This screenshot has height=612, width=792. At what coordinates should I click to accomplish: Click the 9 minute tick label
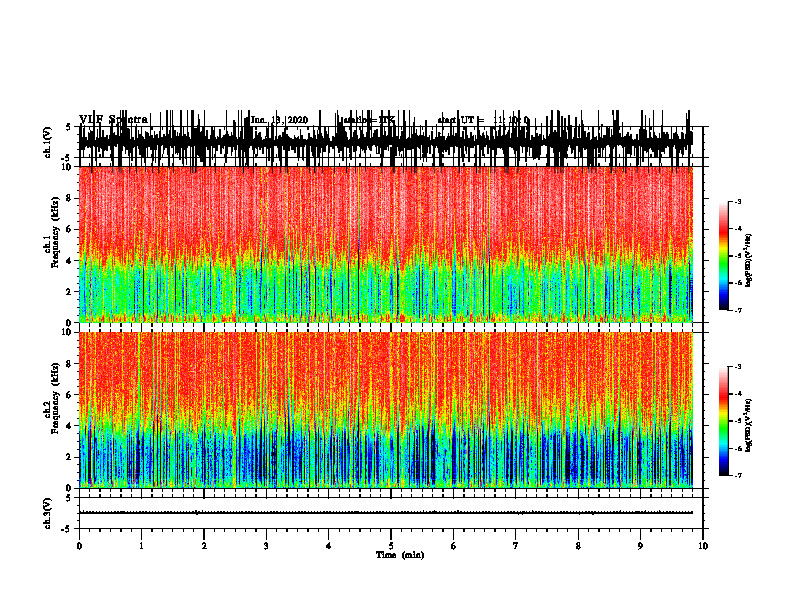click(640, 546)
